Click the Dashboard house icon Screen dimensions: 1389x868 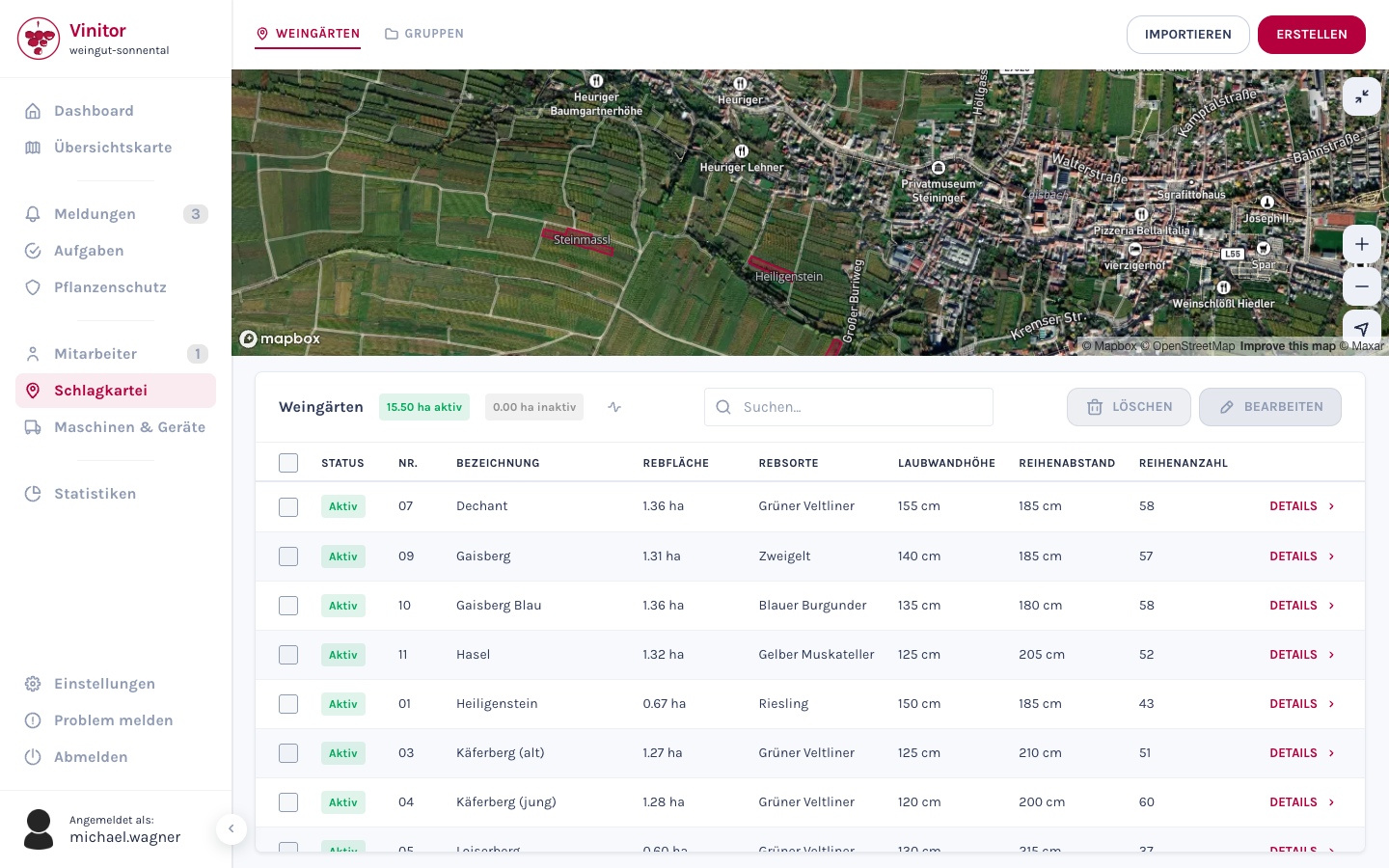[33, 111]
